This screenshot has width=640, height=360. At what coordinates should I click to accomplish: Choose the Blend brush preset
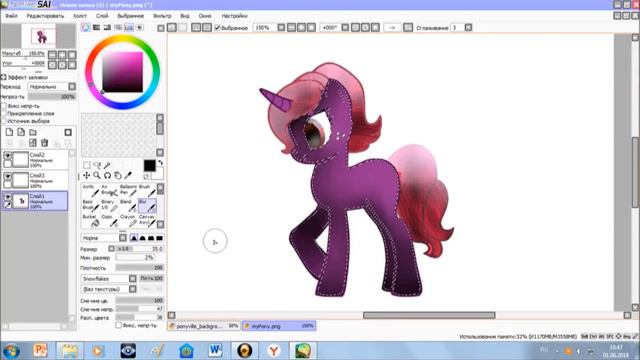click(x=128, y=206)
